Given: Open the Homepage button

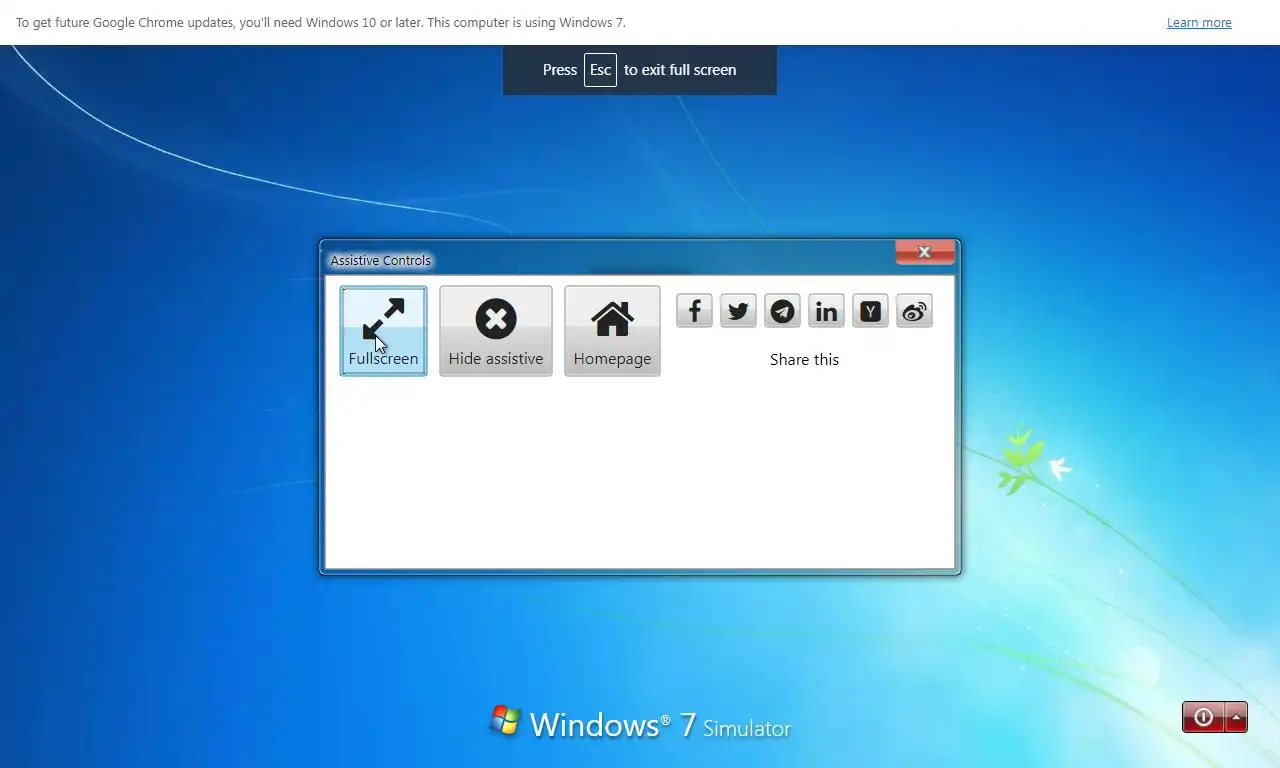Looking at the screenshot, I should [x=612, y=331].
